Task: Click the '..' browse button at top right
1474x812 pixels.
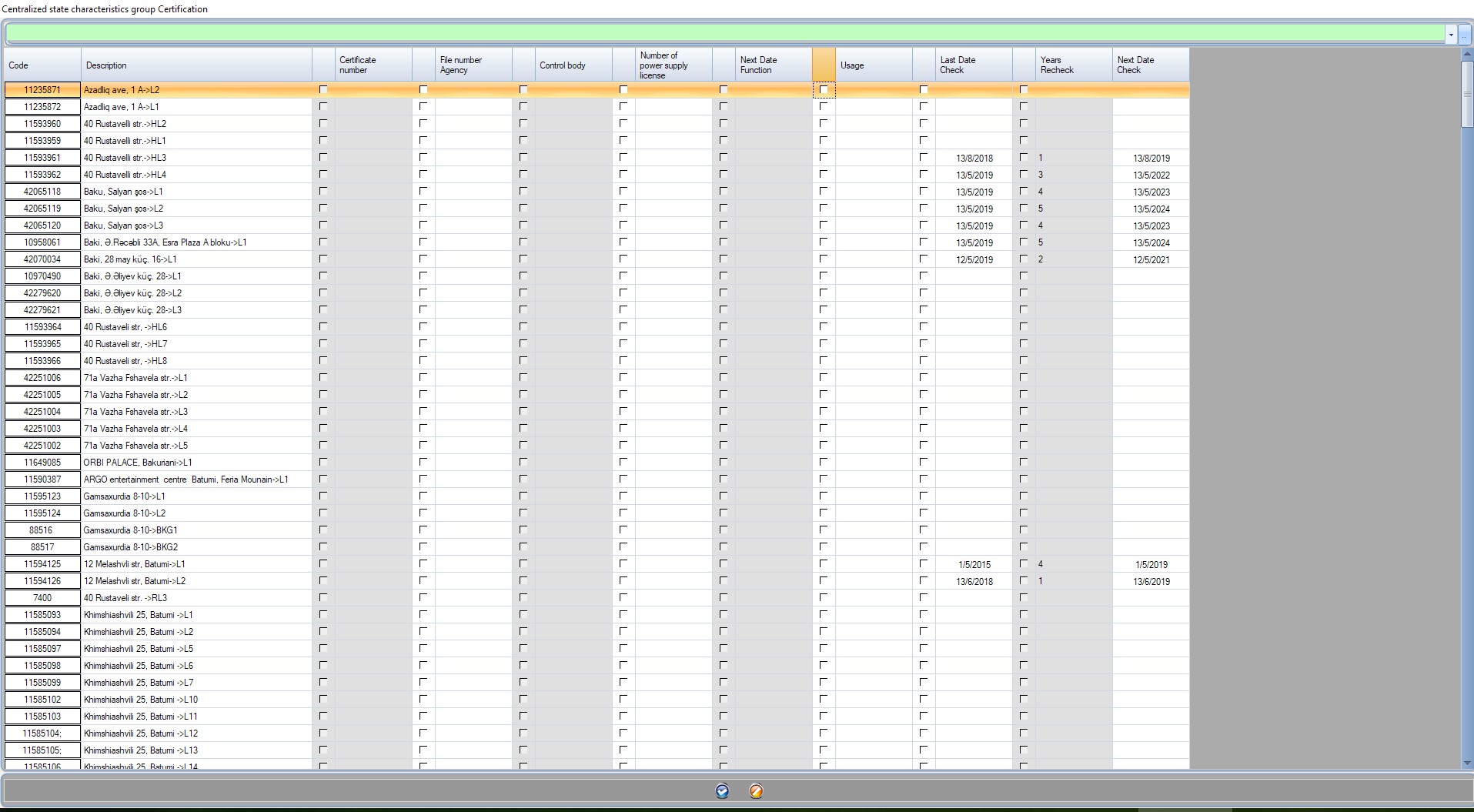Action: click(1464, 35)
